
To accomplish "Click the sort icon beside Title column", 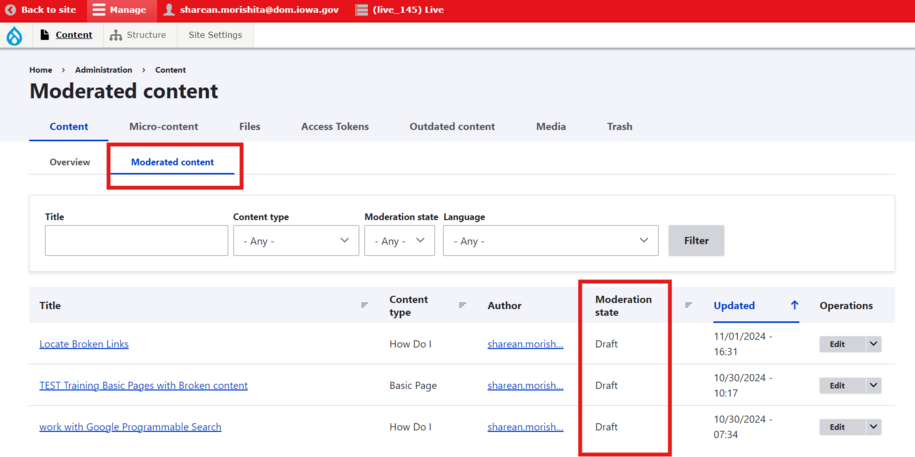I will 364,305.
